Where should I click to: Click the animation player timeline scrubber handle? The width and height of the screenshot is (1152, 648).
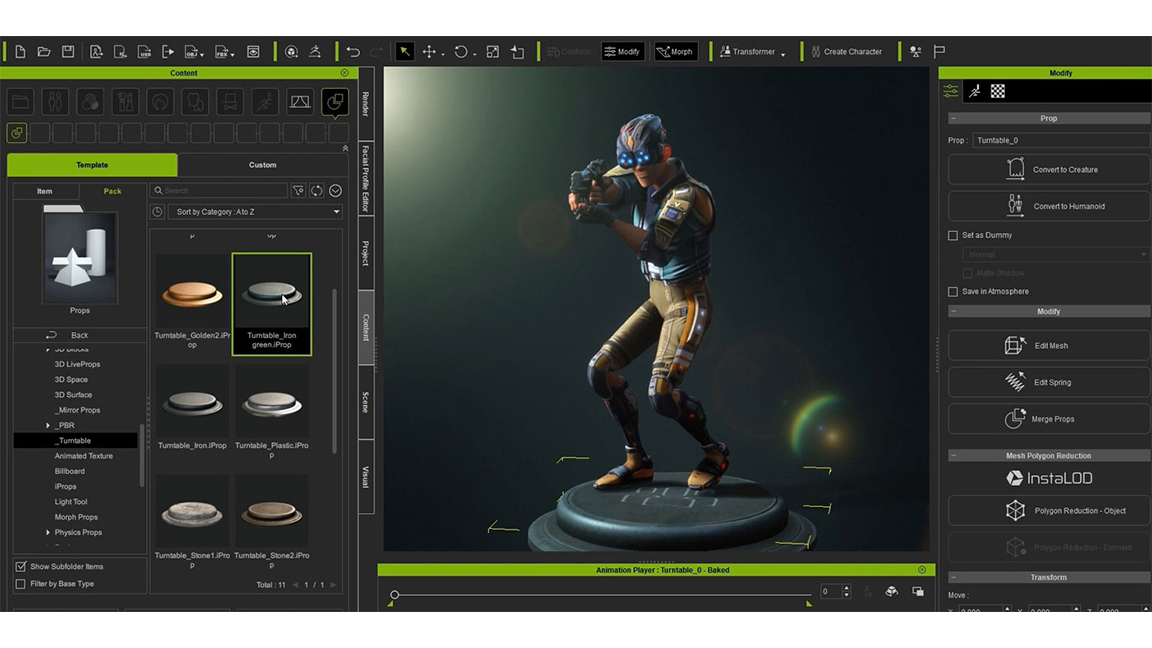(x=395, y=594)
